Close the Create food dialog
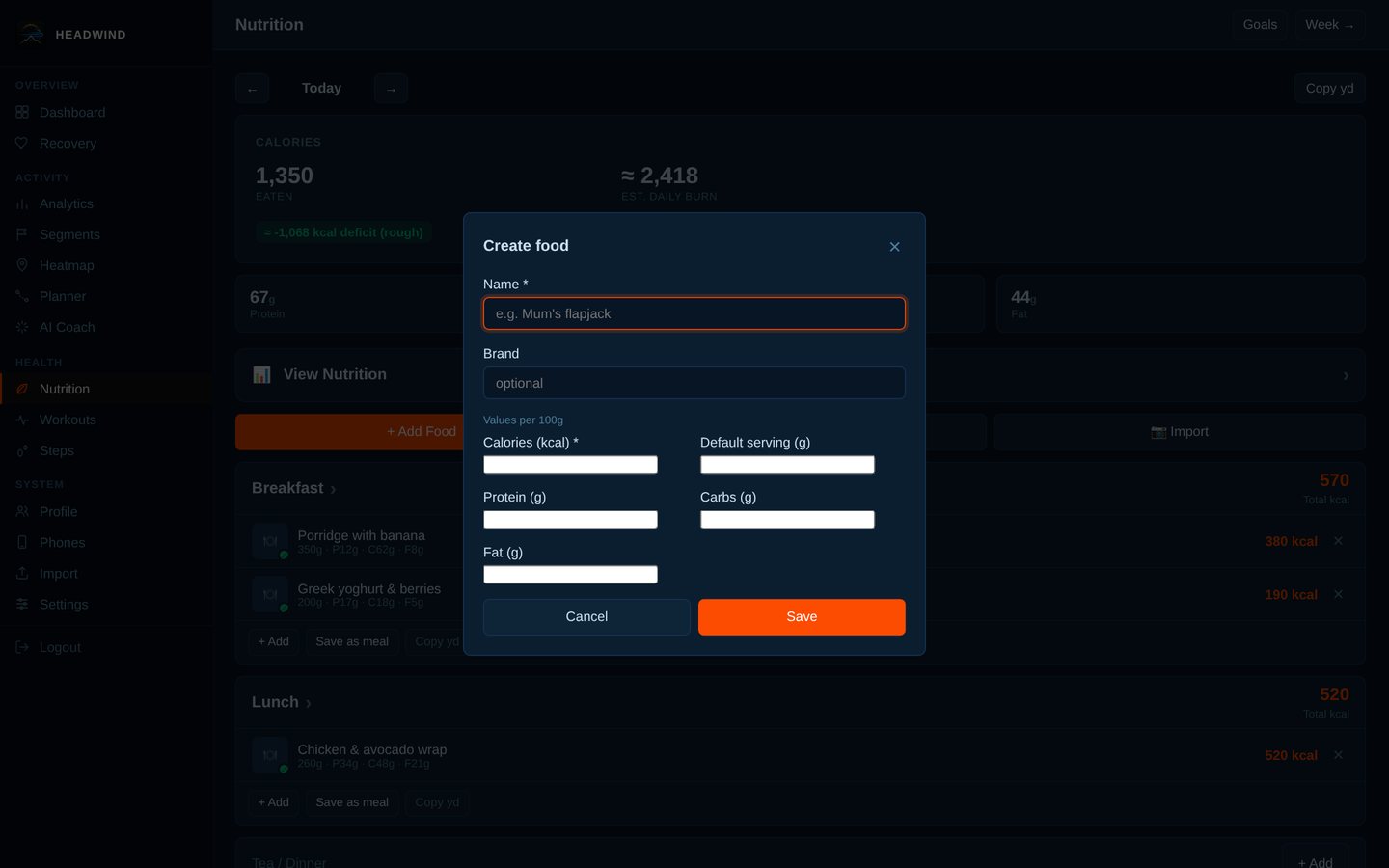 click(x=894, y=247)
